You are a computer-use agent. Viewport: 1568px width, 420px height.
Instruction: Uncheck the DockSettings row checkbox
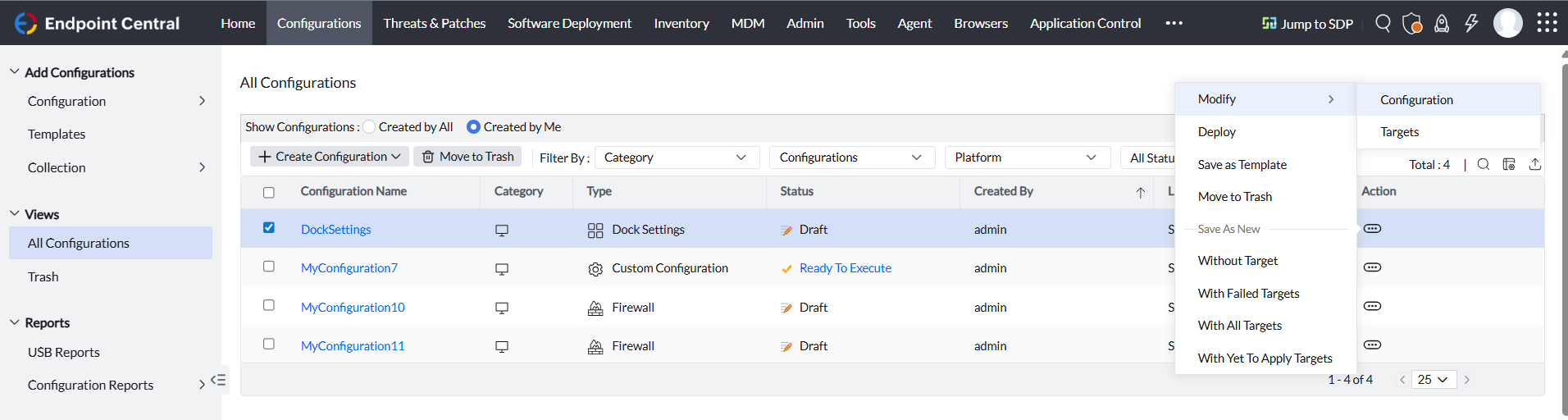click(269, 228)
